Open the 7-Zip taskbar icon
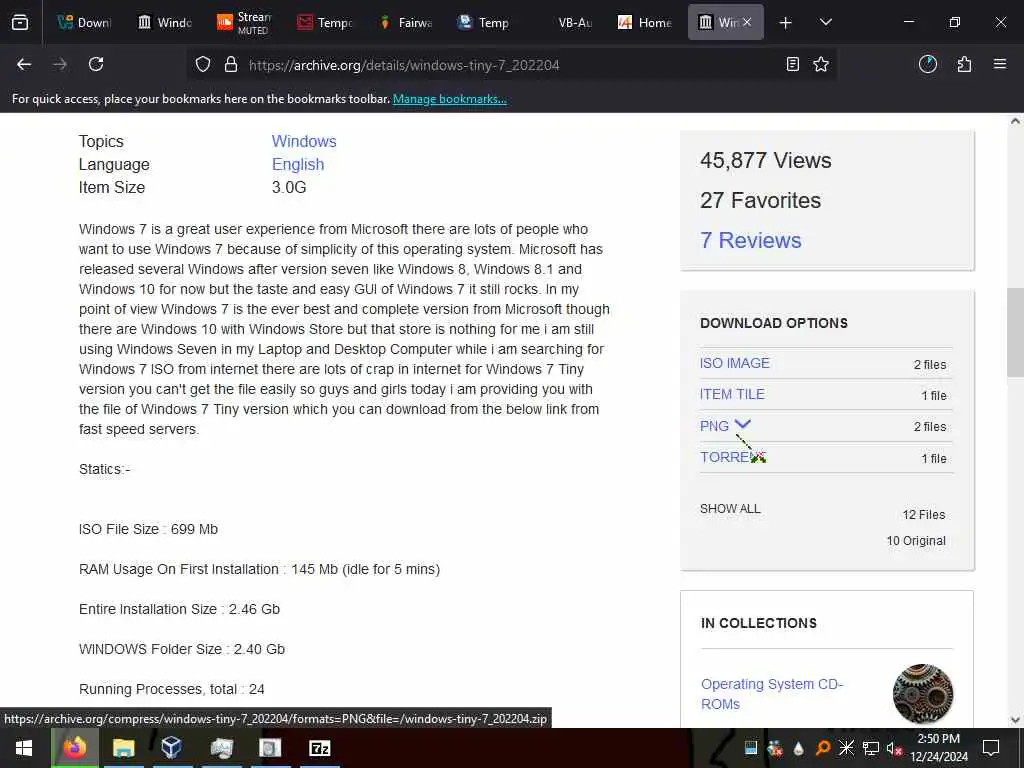This screenshot has width=1024, height=768. (319, 748)
